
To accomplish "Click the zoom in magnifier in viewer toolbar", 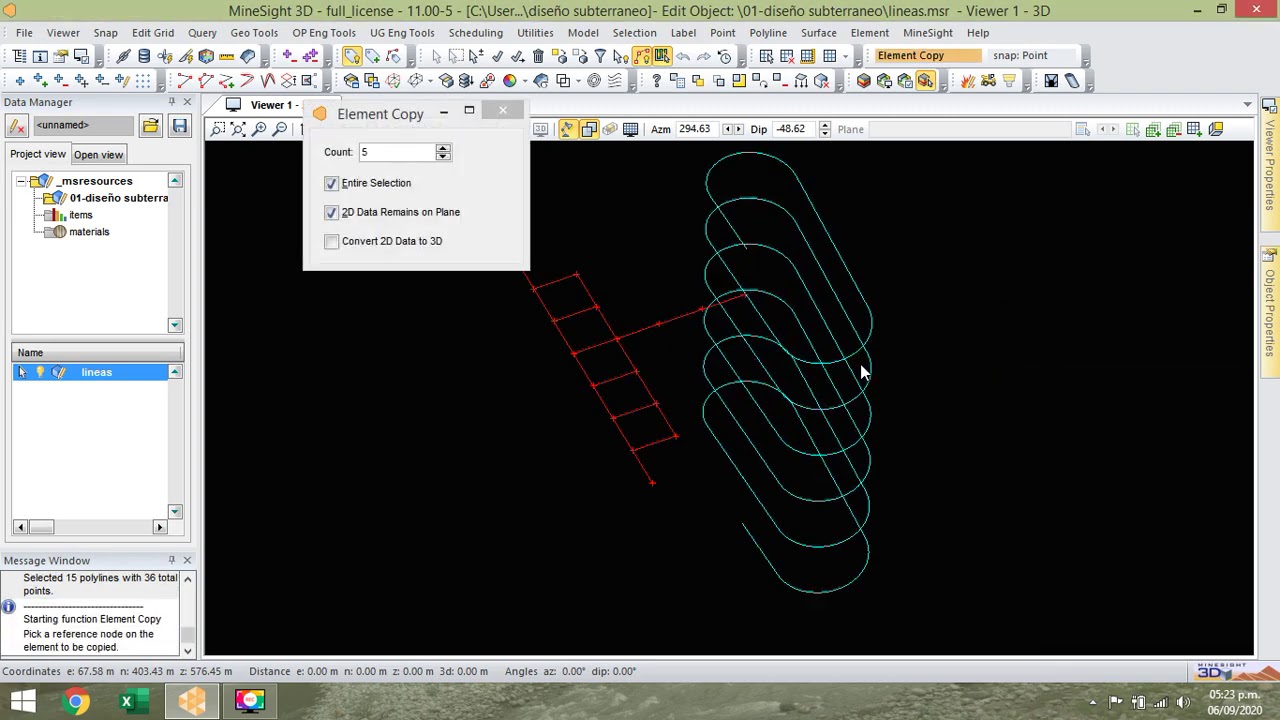I will coord(259,129).
